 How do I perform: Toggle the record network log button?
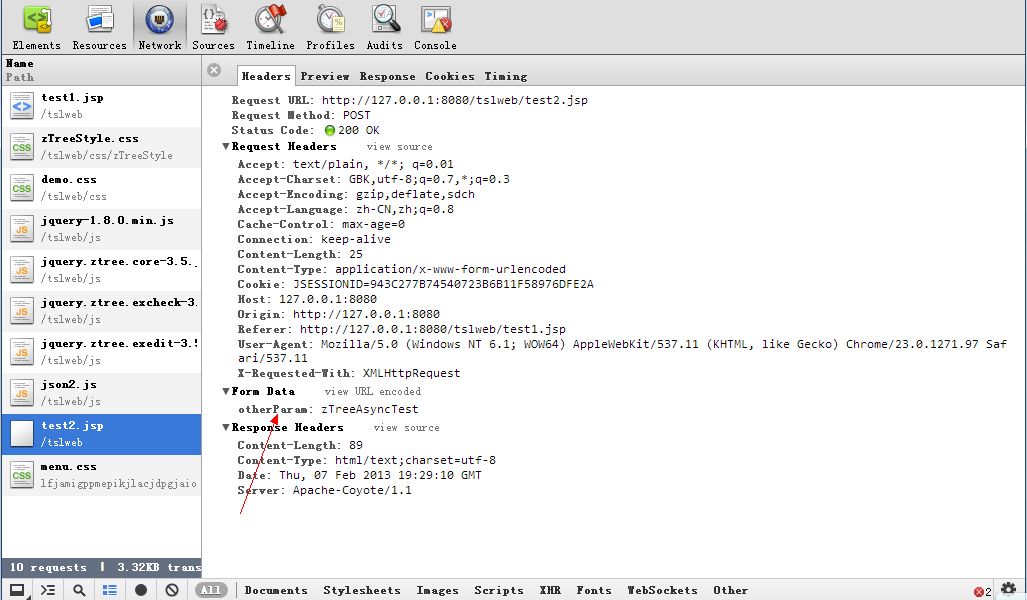point(141,590)
